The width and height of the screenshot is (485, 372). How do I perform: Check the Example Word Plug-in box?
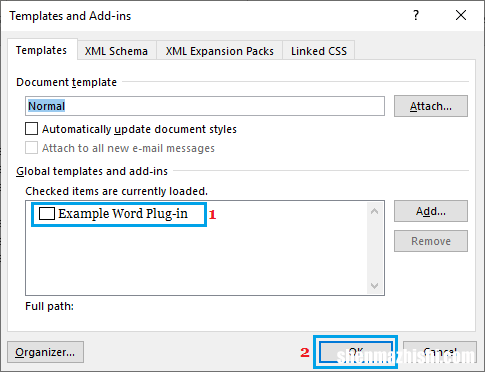[x=47, y=213]
